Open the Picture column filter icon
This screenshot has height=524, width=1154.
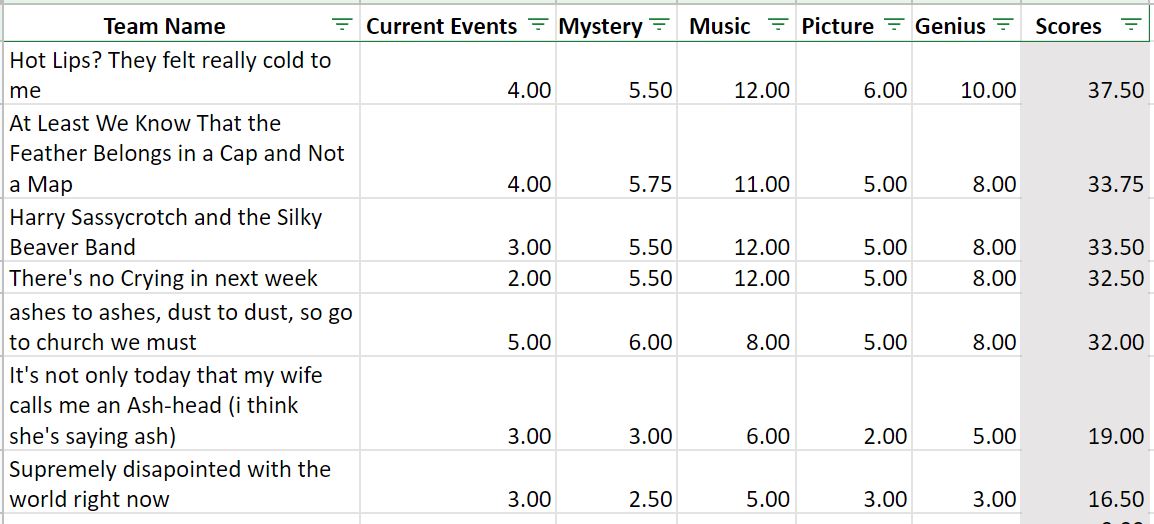(893, 25)
